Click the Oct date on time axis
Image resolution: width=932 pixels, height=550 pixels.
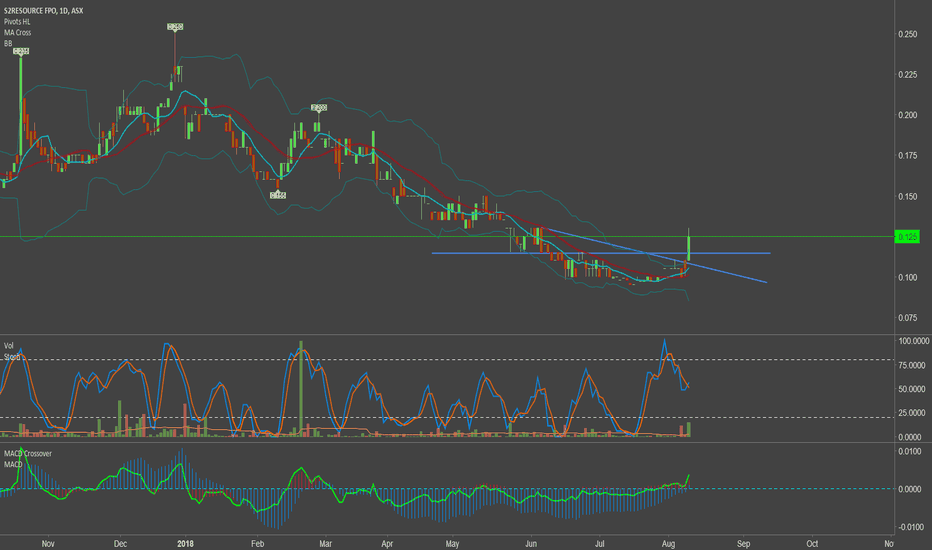tap(812, 543)
